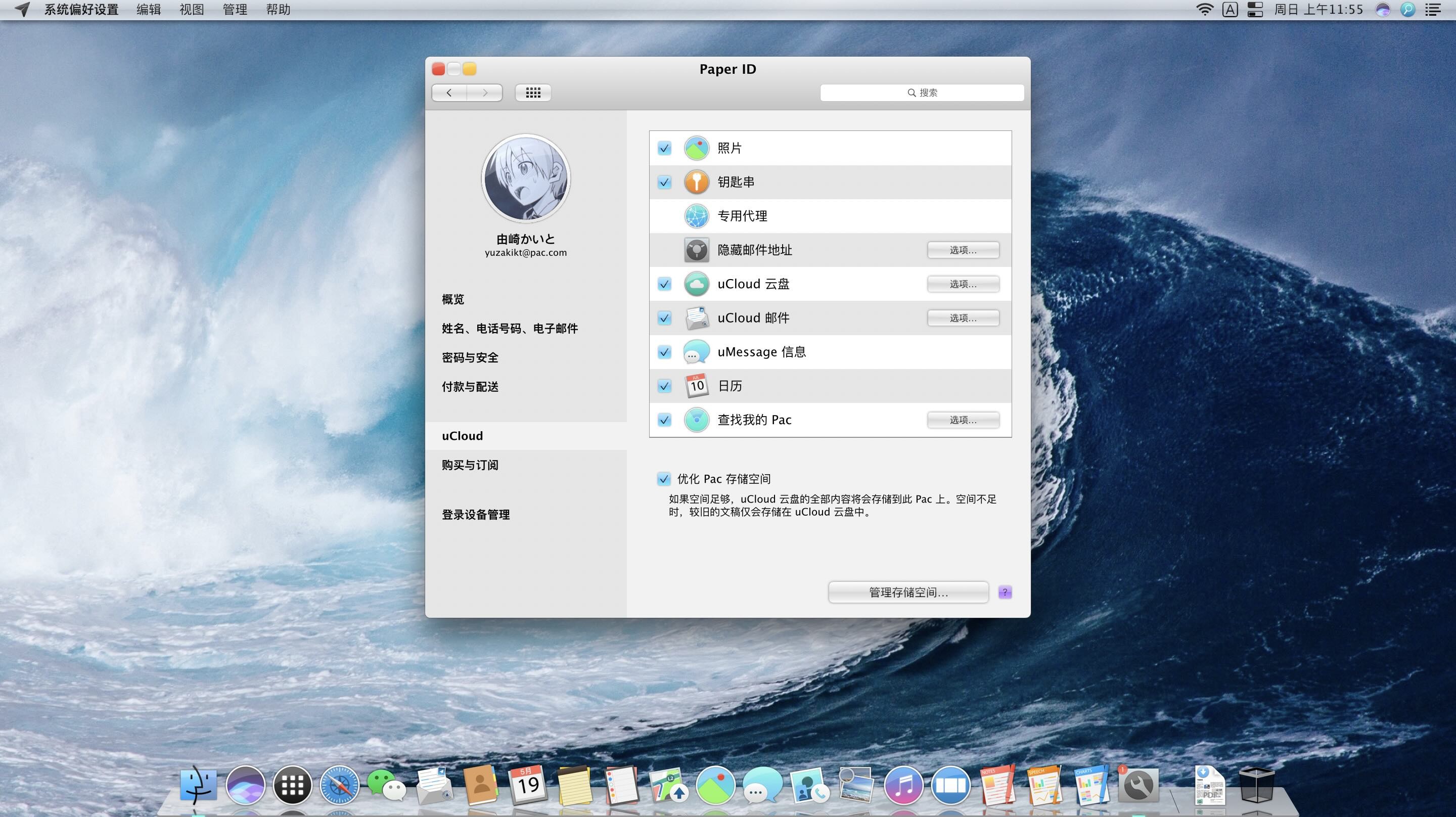Uncheck the 照片 checkbox

665,148
